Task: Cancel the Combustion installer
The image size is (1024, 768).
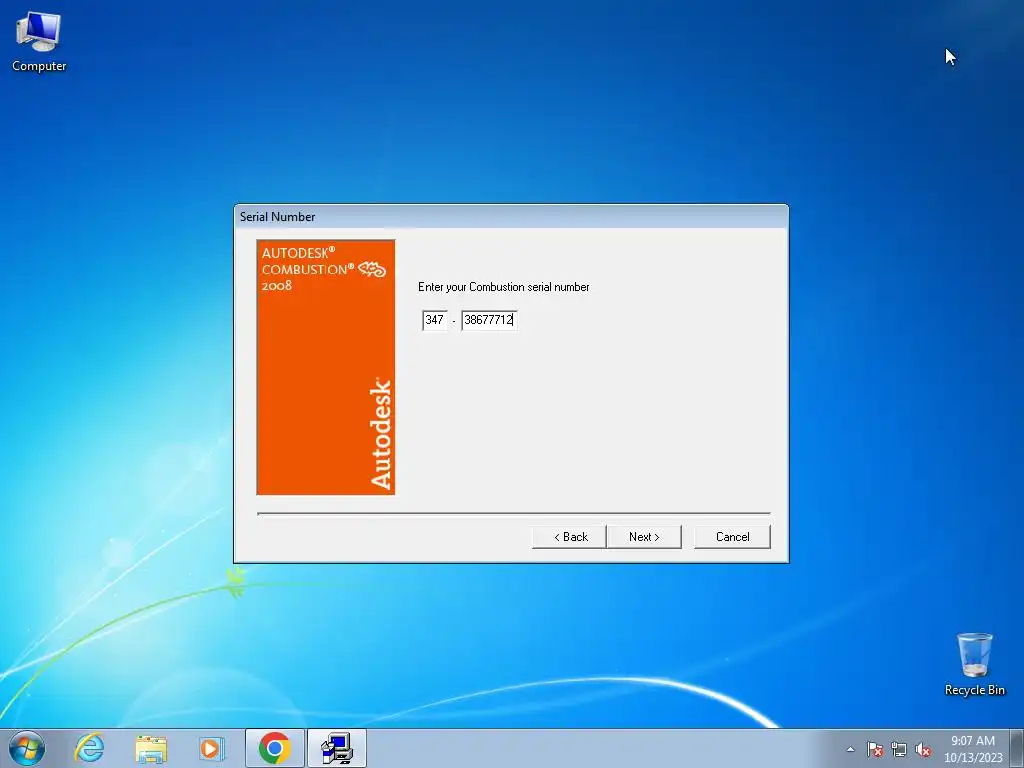Action: (732, 537)
